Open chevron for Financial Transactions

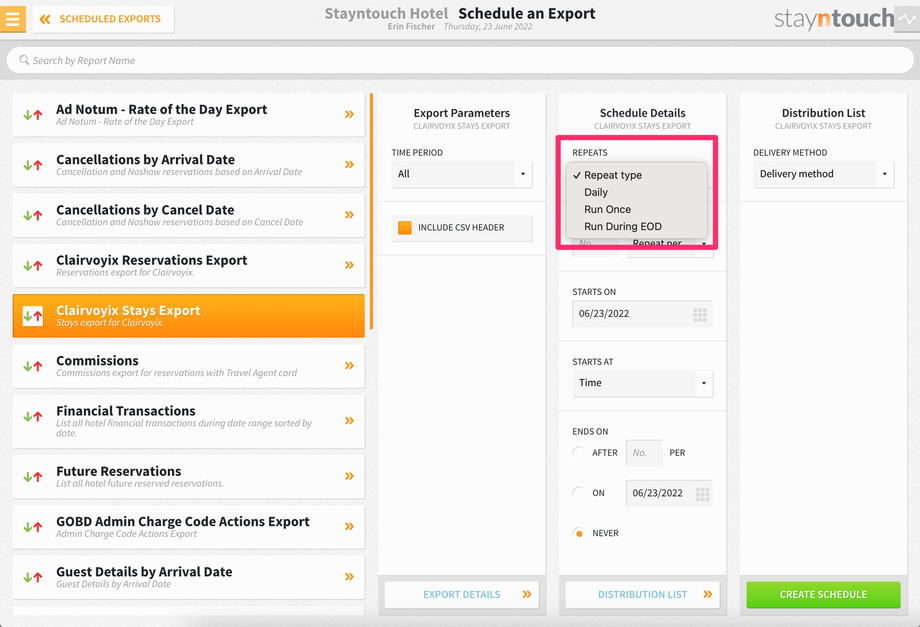click(350, 421)
